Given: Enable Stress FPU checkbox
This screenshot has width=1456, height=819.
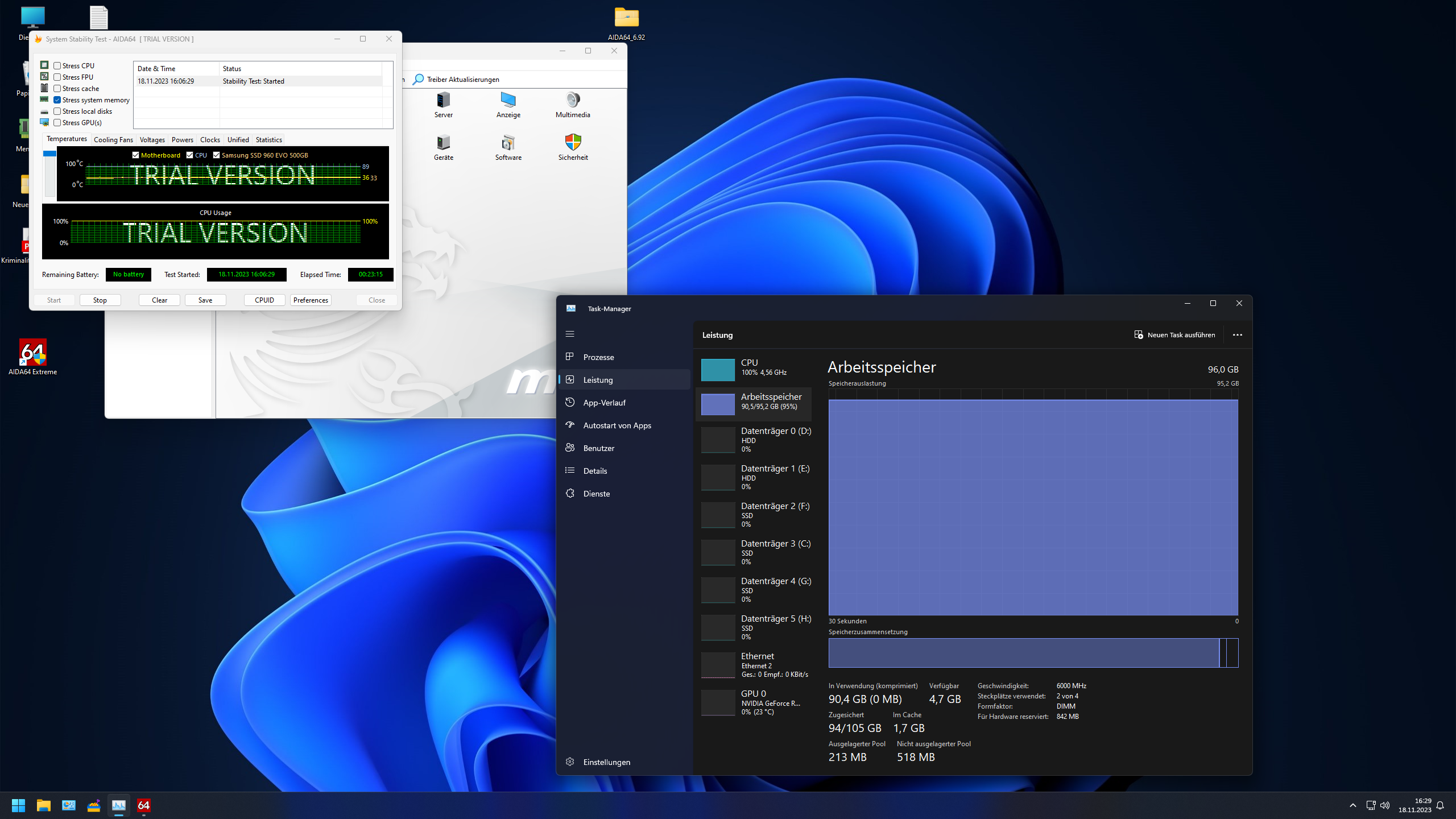Looking at the screenshot, I should tap(57, 77).
